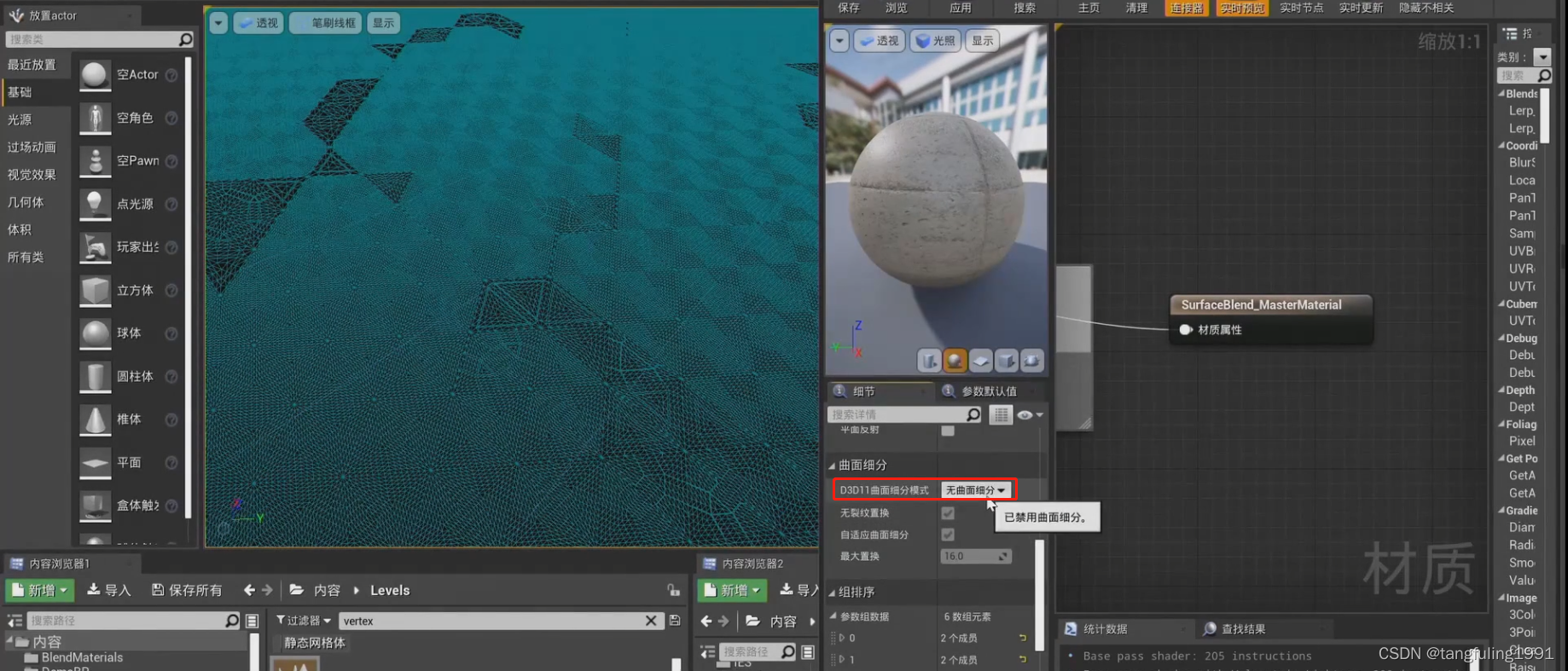Open help for 空Actor entry
The width and height of the screenshot is (1568, 671).
pyautogui.click(x=171, y=75)
